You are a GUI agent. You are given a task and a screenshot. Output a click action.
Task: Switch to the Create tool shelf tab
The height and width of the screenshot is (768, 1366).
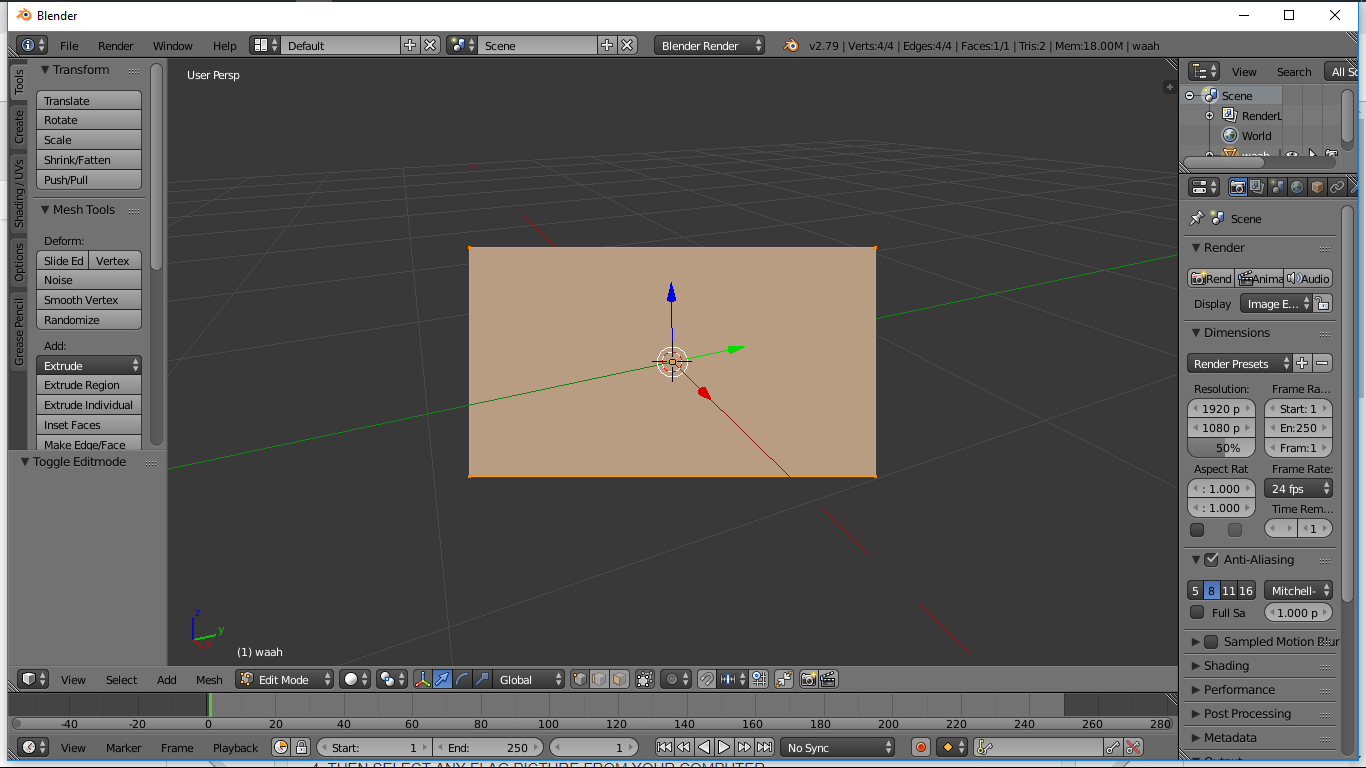[18, 127]
